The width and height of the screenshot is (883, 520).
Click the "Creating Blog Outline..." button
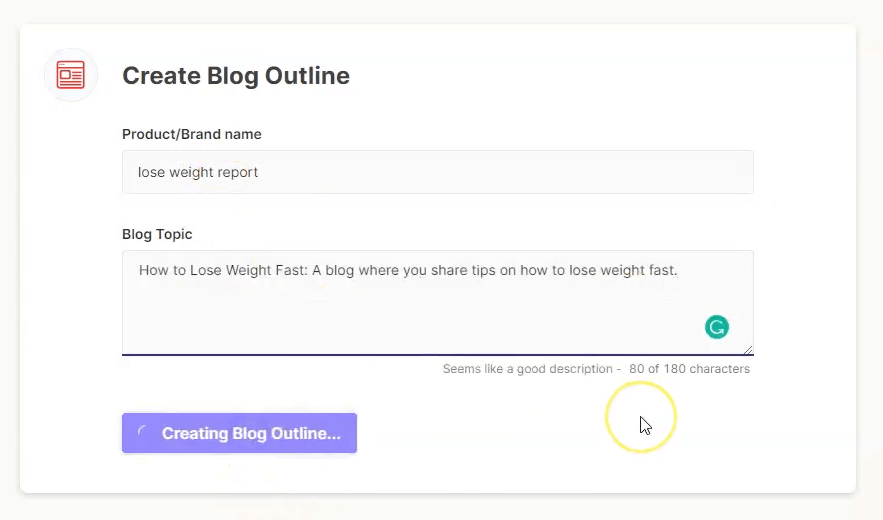(x=239, y=433)
